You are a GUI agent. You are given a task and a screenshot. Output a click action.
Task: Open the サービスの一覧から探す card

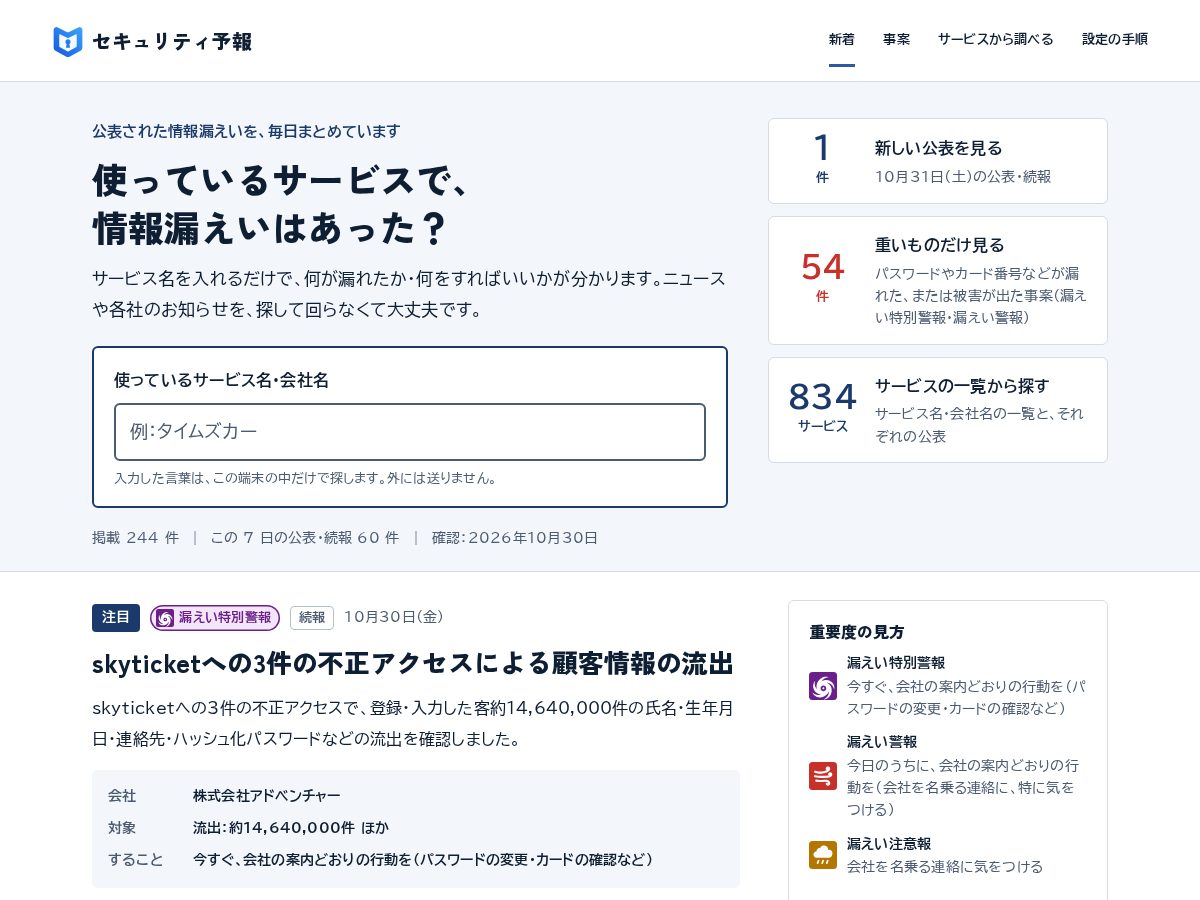(938, 410)
